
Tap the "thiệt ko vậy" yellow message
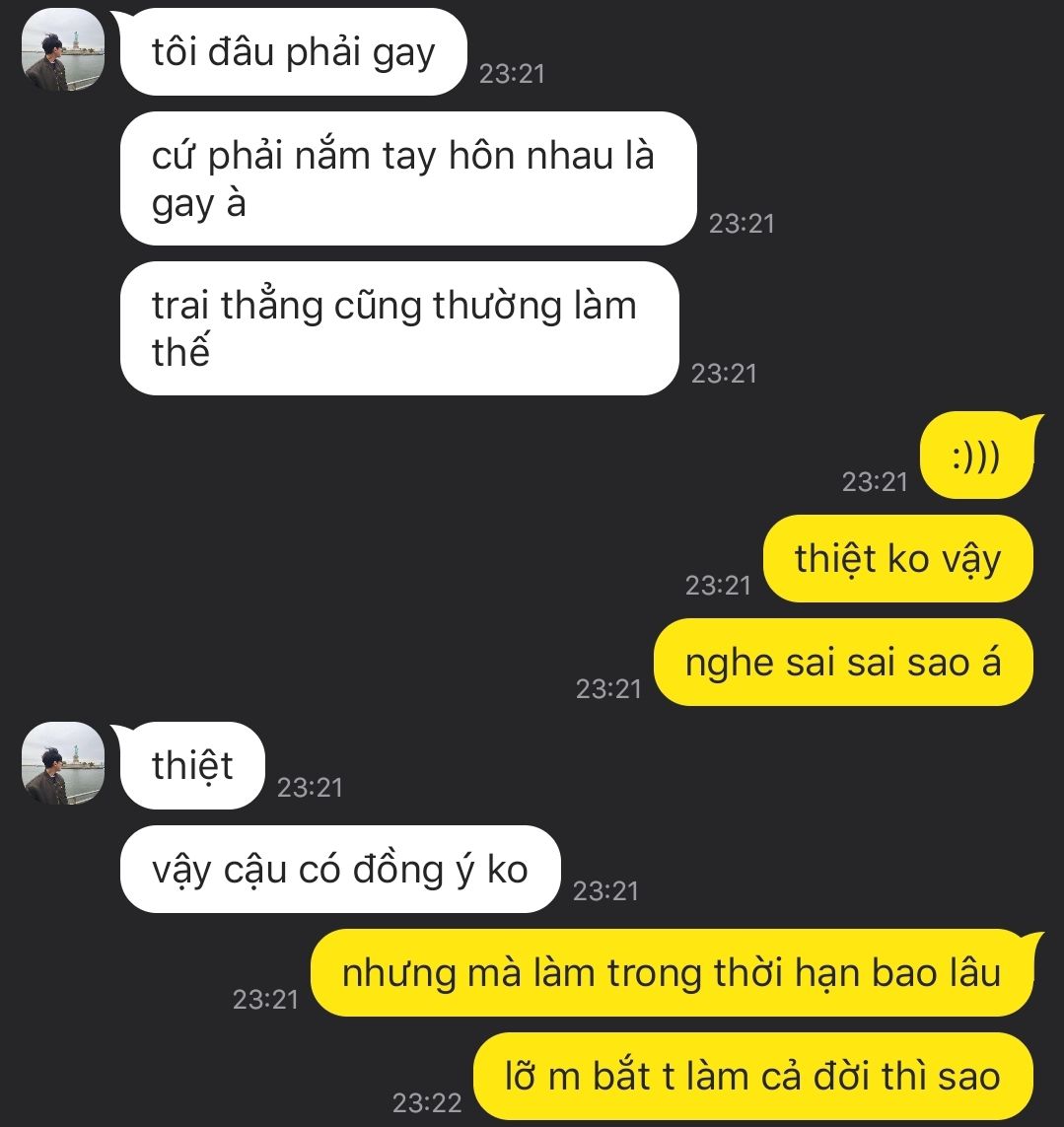(x=898, y=558)
